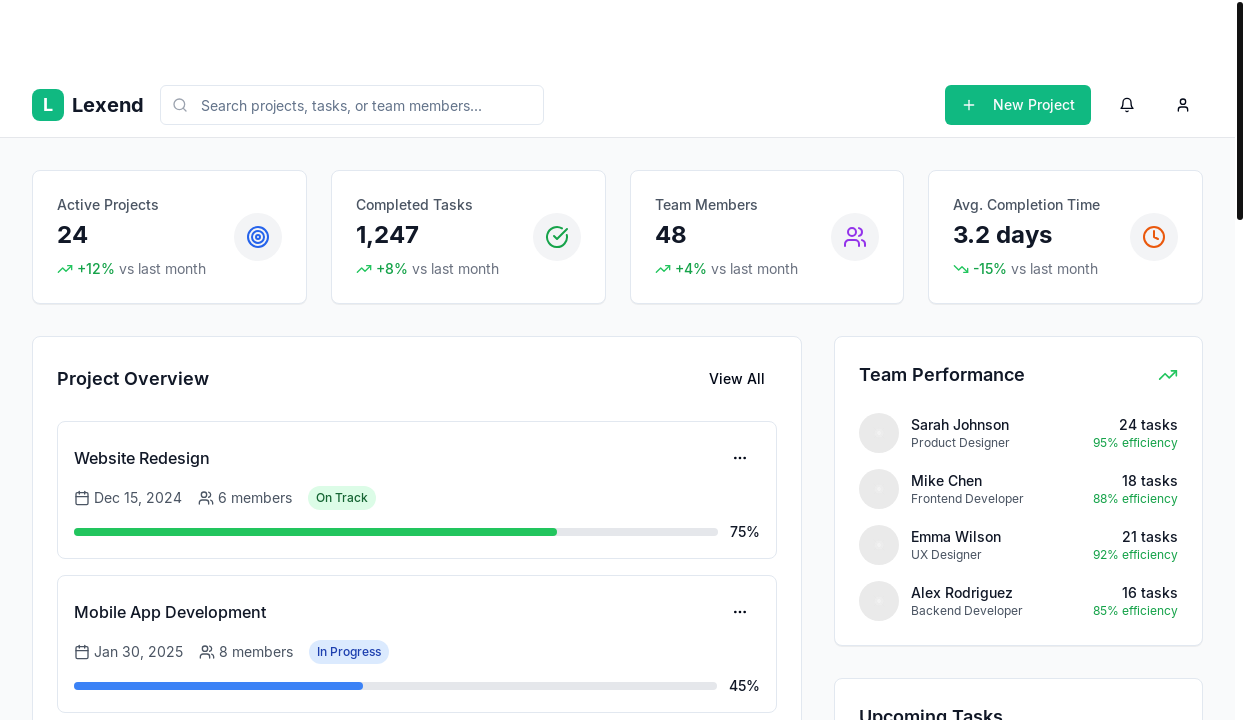
Task: Click the plus icon in New Project
Action: click(969, 105)
